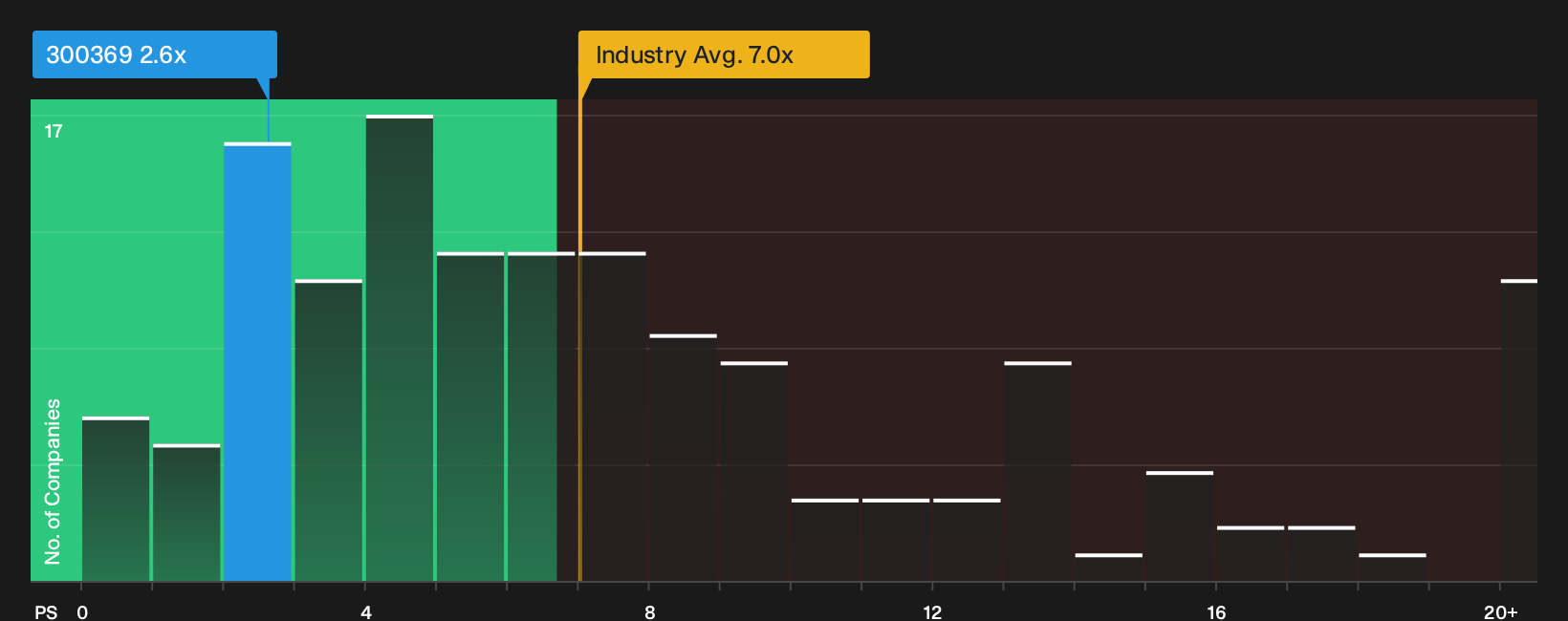Click the shortest bar between PS 18 and 19
Viewport: 1568px width, 621px height.
tap(1392, 567)
